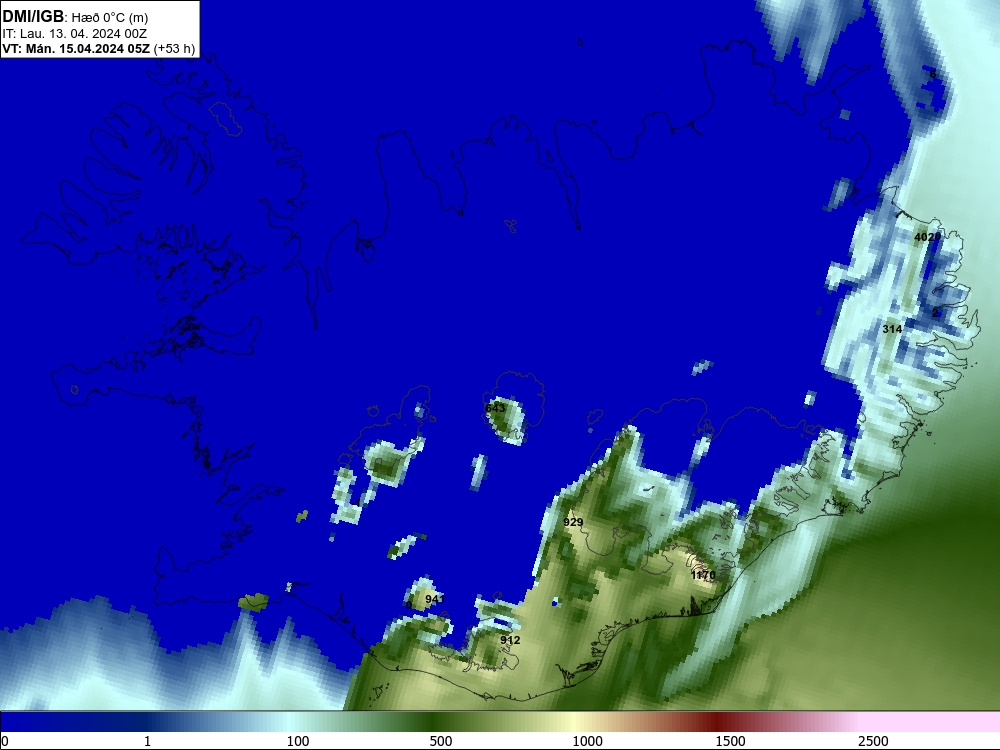Click the DMI/IGB title label
This screenshot has width=1000, height=750.
click(33, 17)
